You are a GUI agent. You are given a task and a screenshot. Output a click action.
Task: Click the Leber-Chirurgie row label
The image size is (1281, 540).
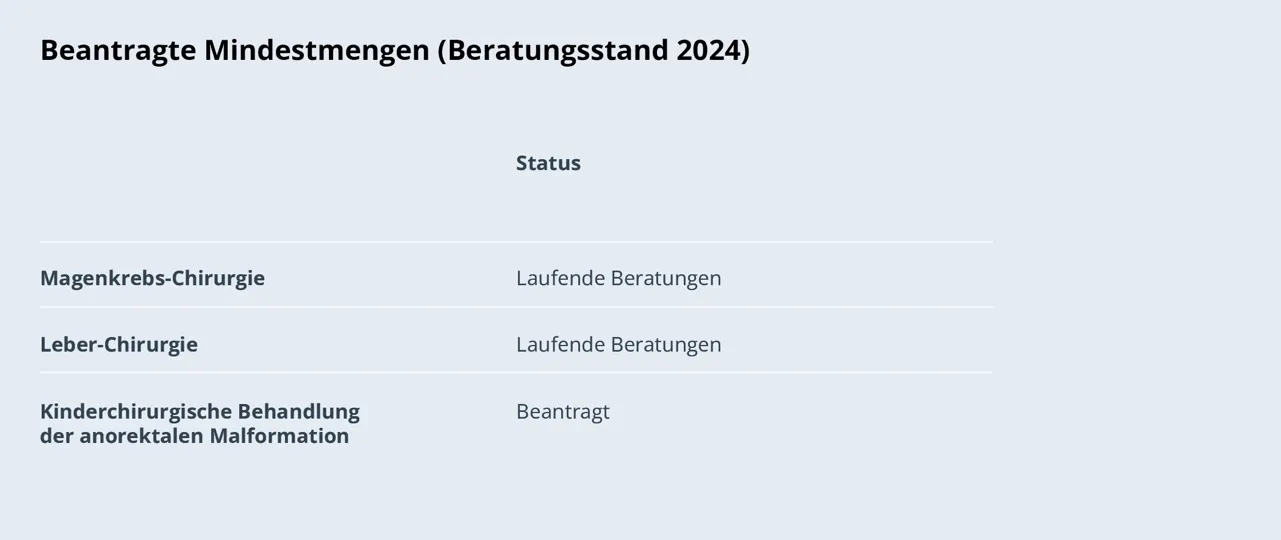click(x=119, y=344)
